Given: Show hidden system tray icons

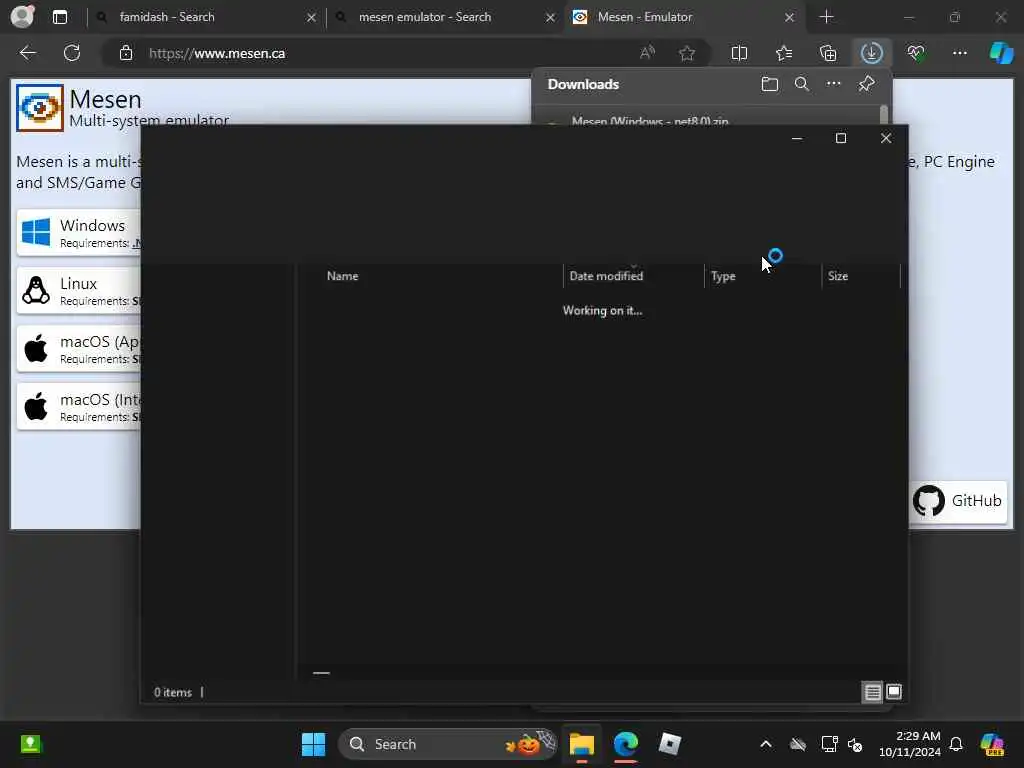Looking at the screenshot, I should click(766, 744).
